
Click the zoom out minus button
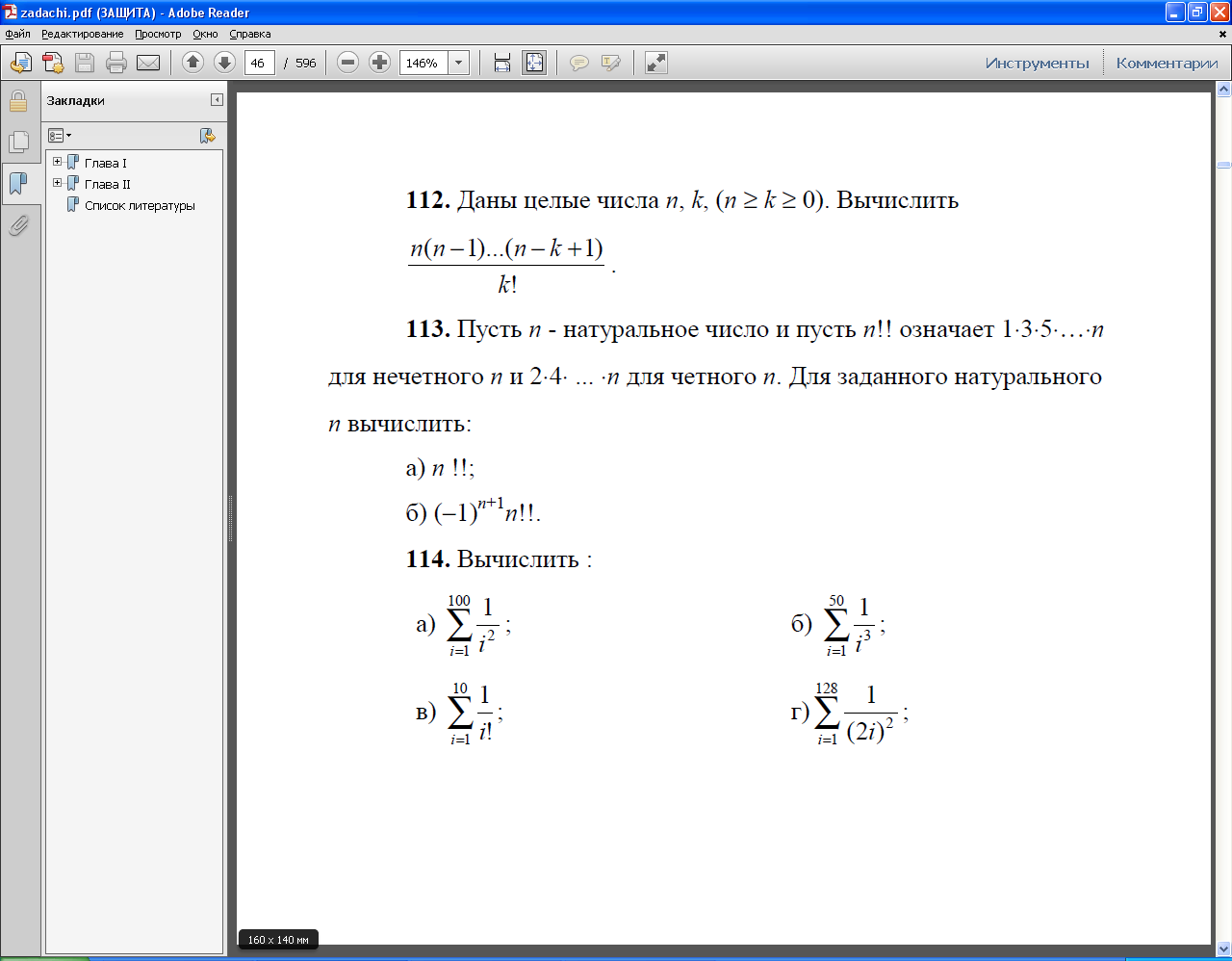point(348,63)
